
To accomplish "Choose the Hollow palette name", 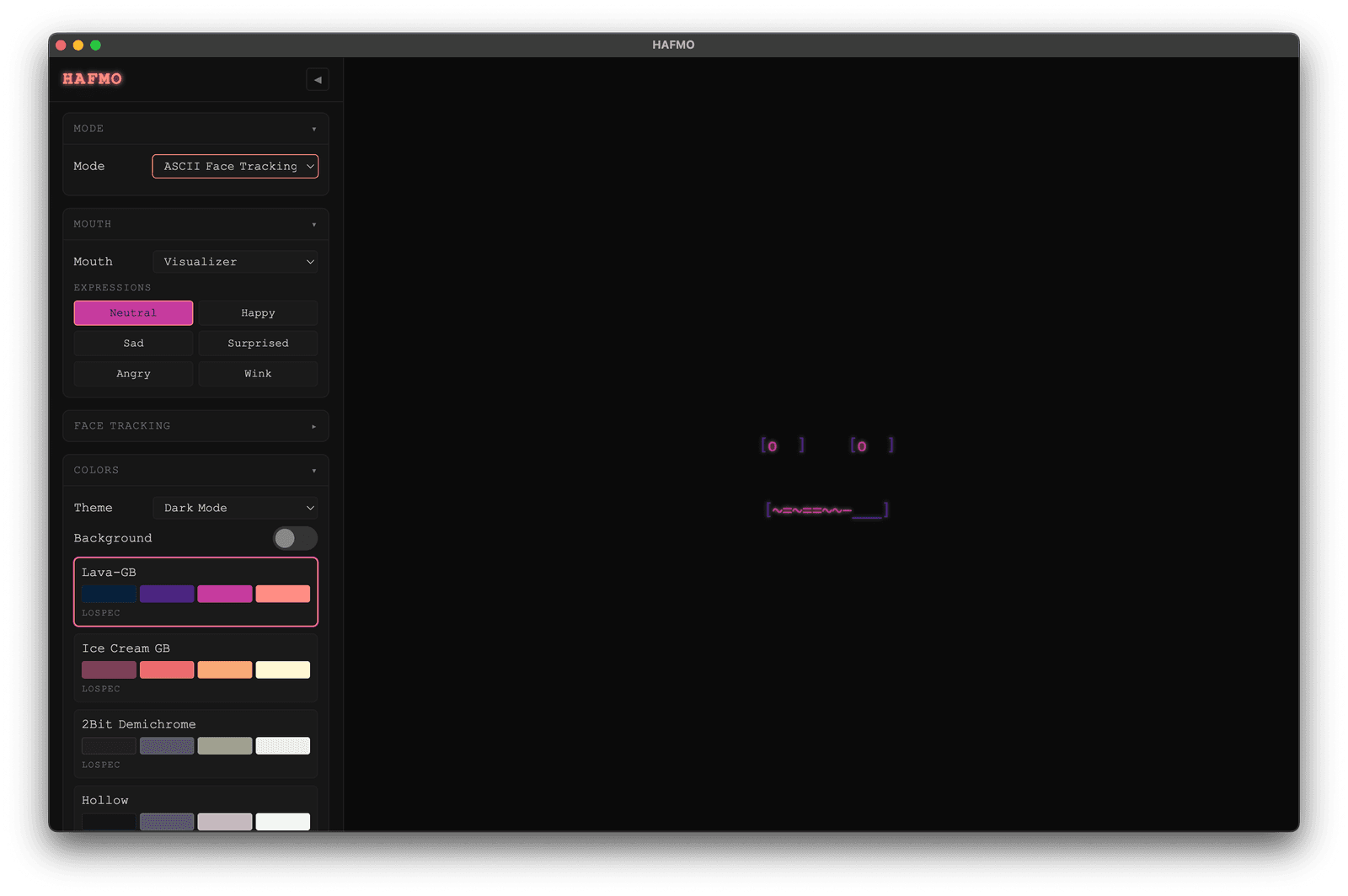I will [x=105, y=800].
